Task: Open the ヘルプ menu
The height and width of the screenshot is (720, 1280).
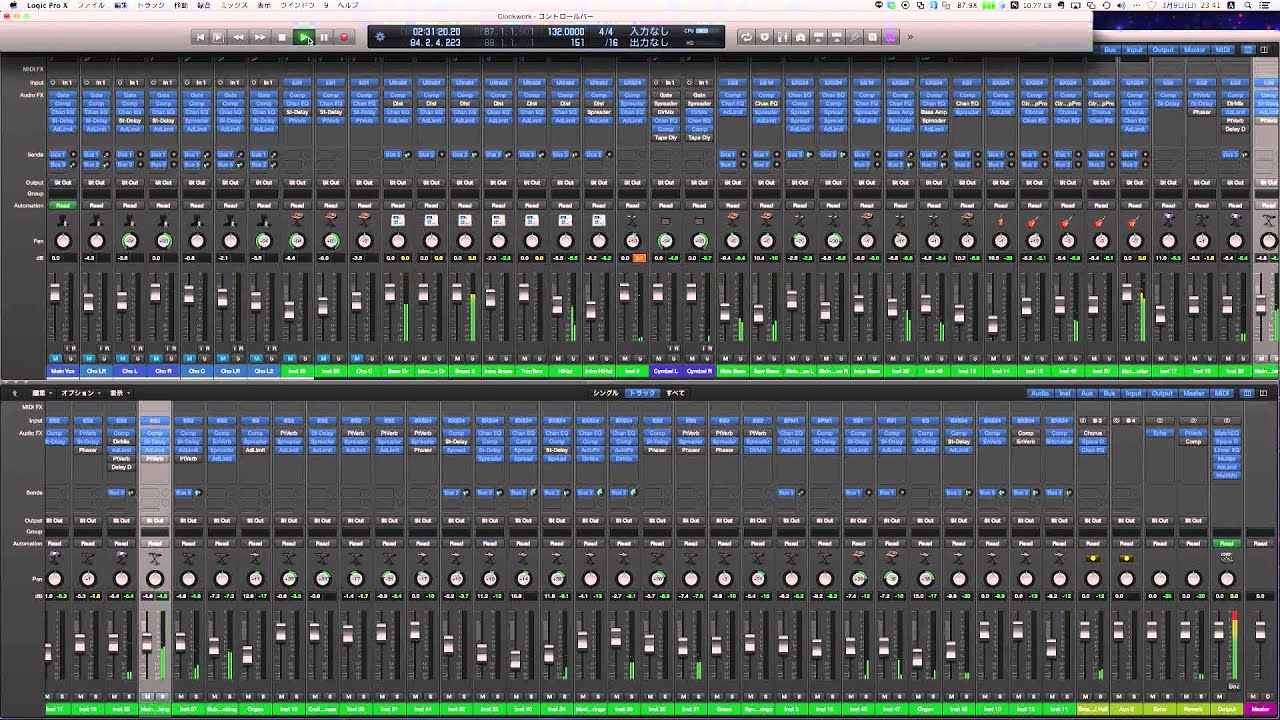Action: pos(348,5)
